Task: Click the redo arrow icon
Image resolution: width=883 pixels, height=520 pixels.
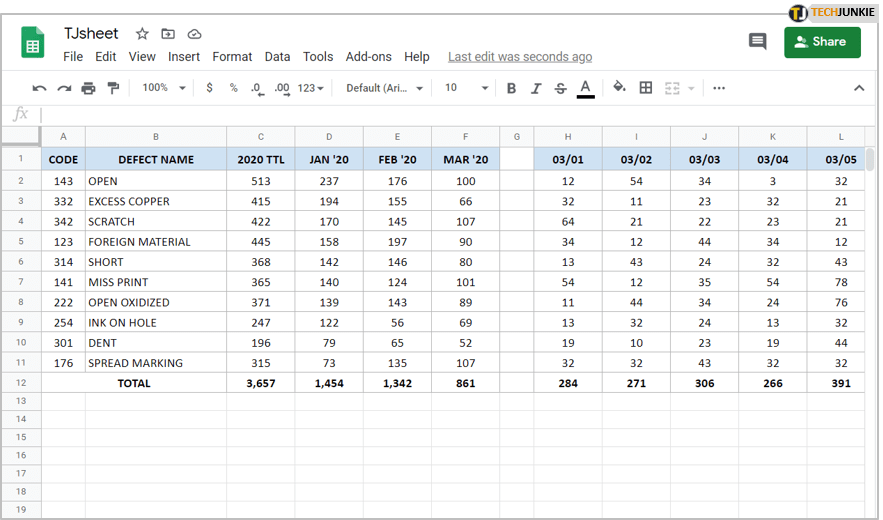Action: 64,88
